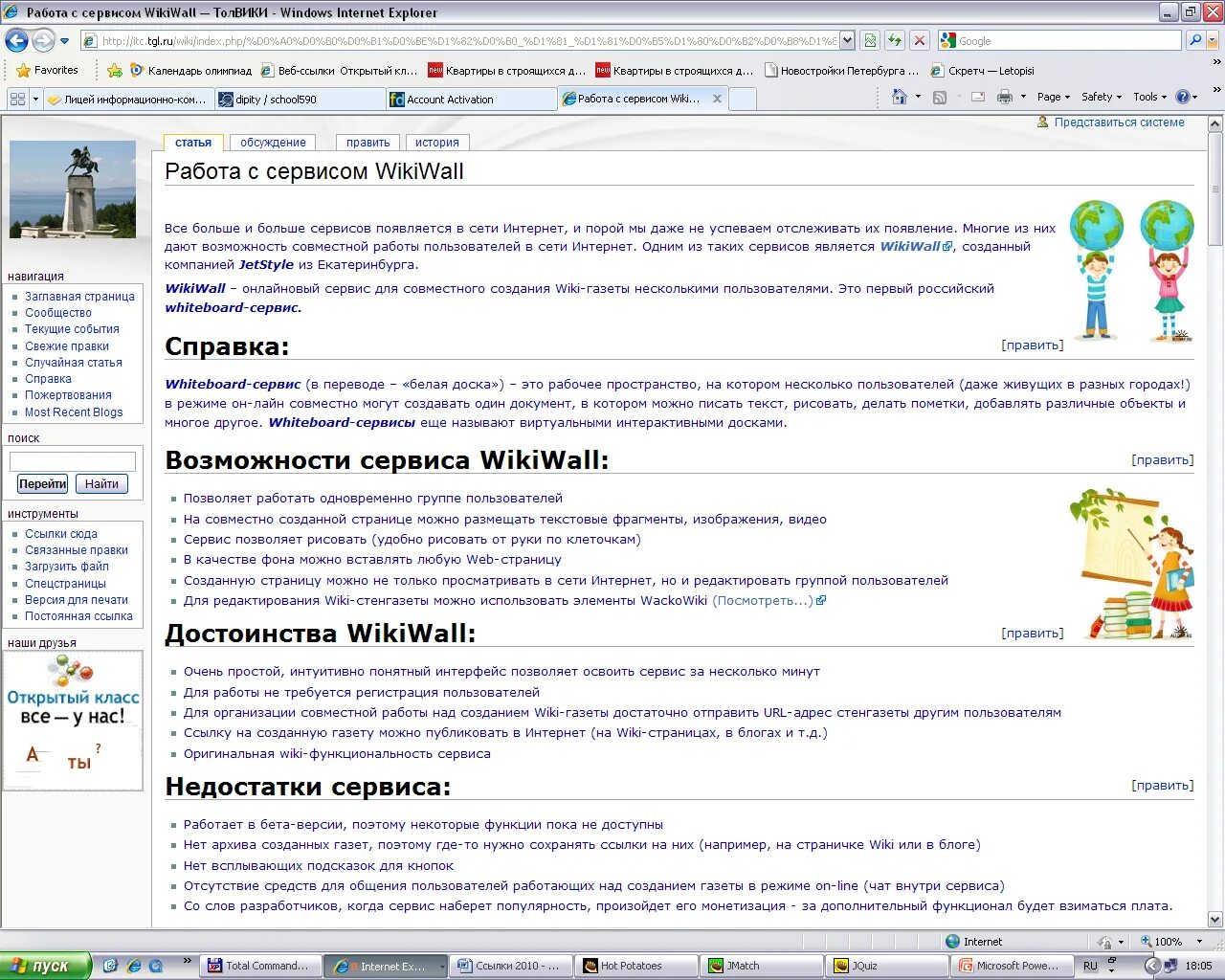Click the browser Back arrow button
This screenshot has height=980, width=1225.
pyautogui.click(x=16, y=40)
